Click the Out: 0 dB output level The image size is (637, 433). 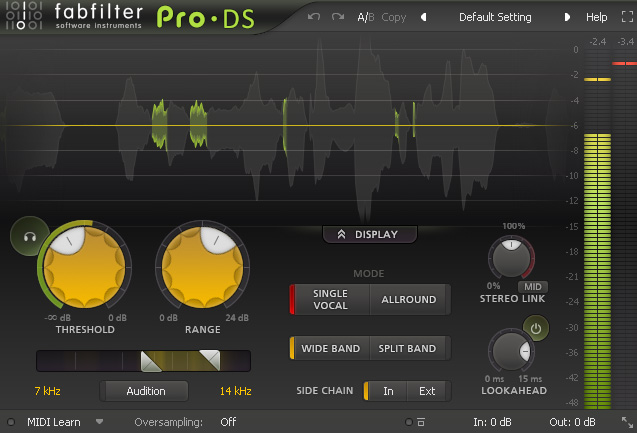572,422
